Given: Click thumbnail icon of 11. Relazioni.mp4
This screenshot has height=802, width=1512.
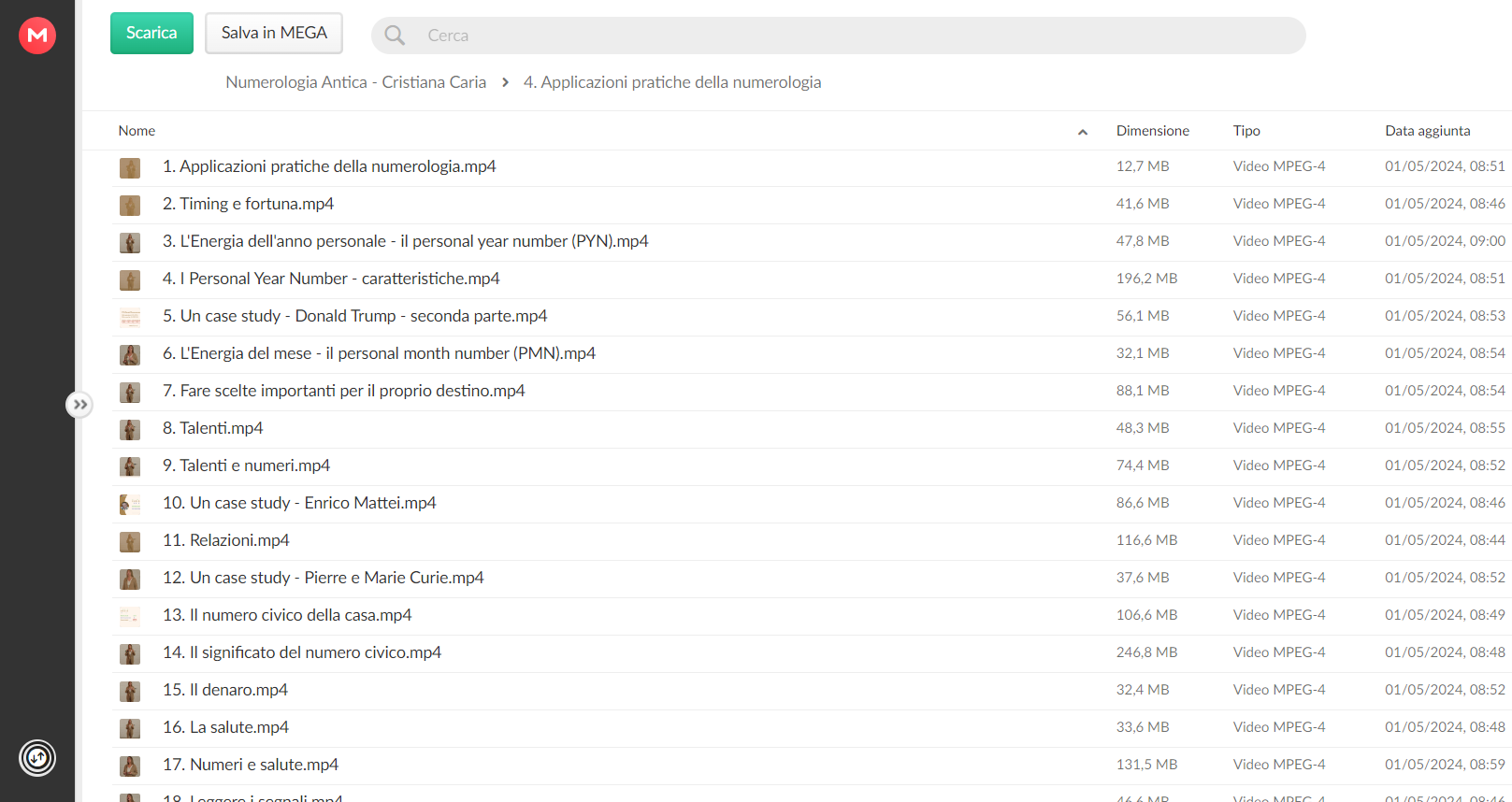Looking at the screenshot, I should [x=130, y=541].
